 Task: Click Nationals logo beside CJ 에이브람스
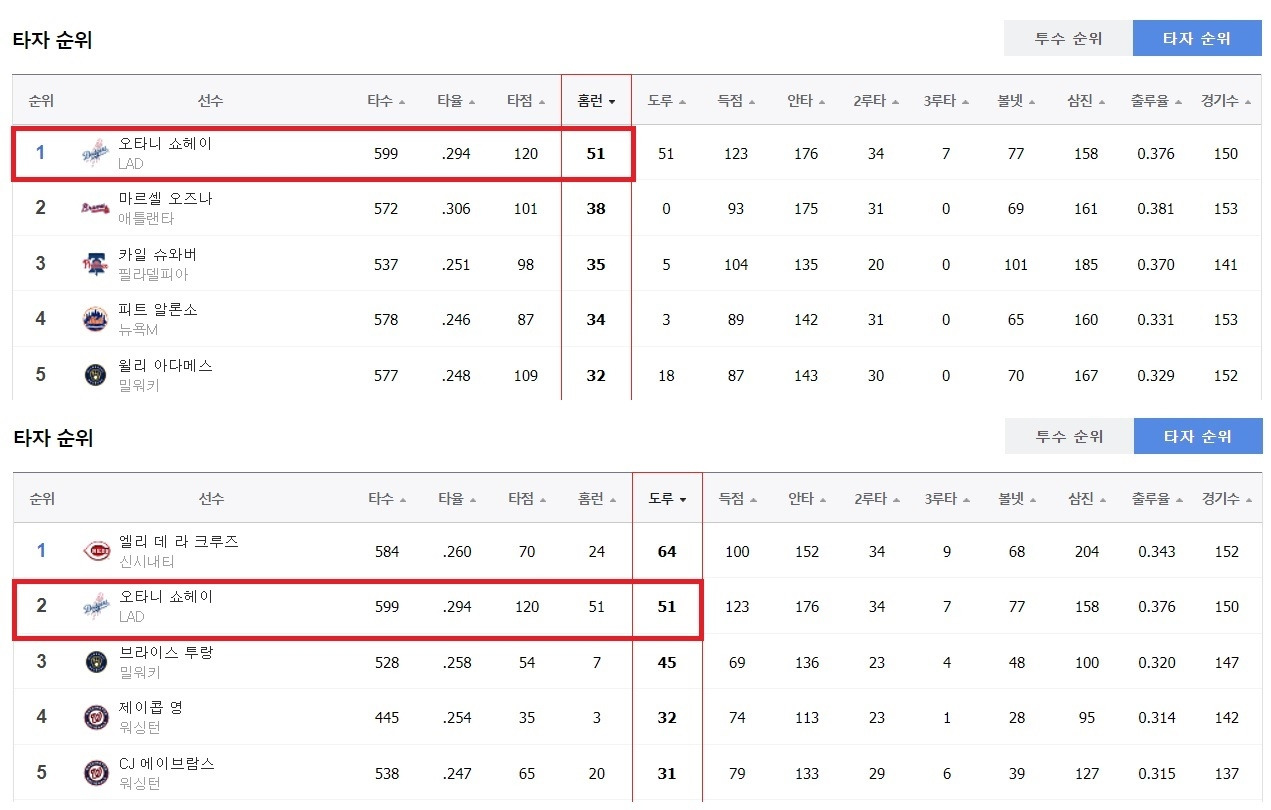coord(95,774)
